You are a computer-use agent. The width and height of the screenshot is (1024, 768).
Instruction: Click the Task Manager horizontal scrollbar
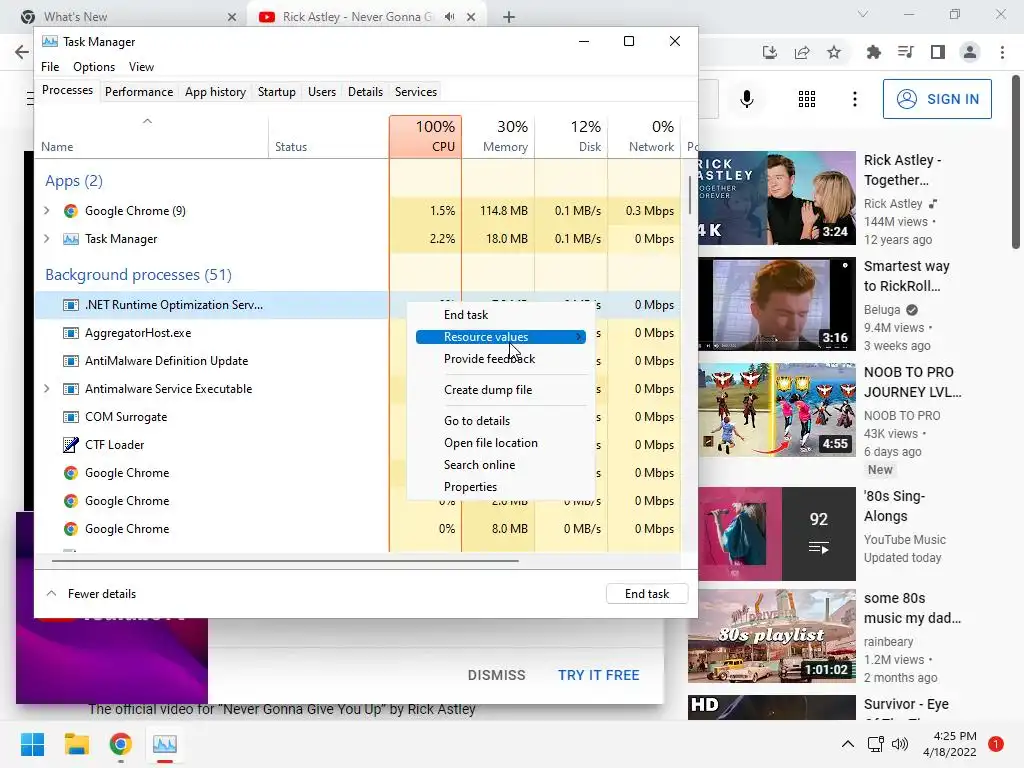point(285,560)
